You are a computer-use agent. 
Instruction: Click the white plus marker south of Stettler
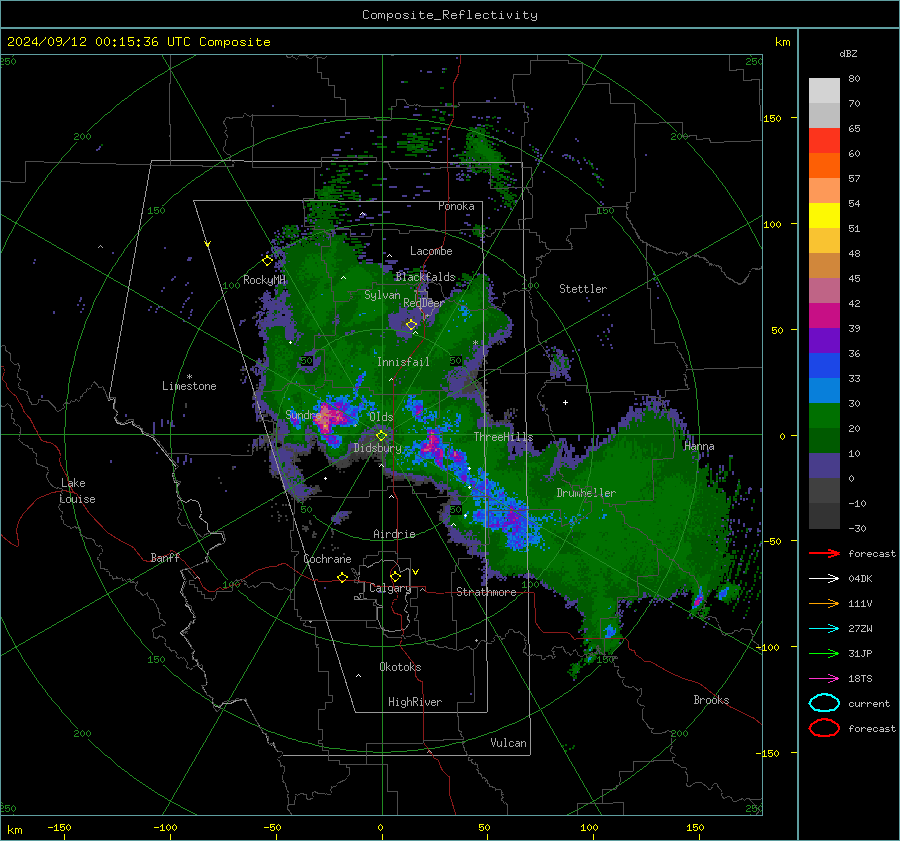(565, 402)
